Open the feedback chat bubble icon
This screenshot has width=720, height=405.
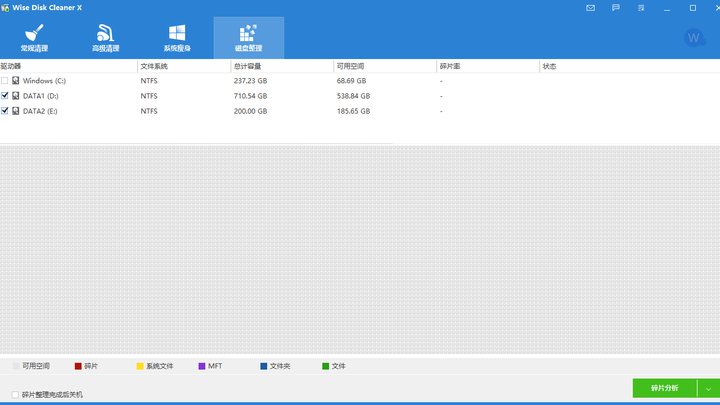pyautogui.click(x=616, y=8)
